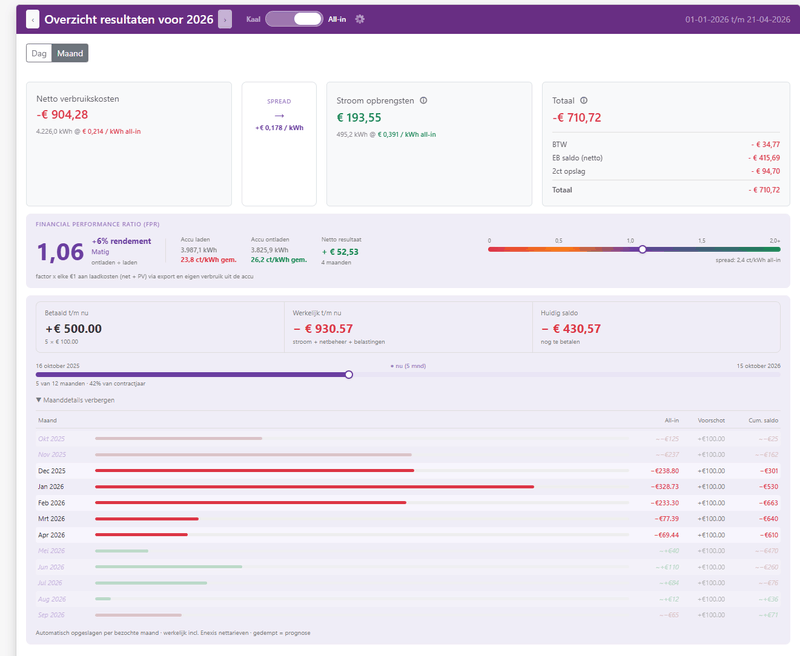Select the Jul 2026 forecast row label
The image size is (800, 656).
tap(50, 583)
